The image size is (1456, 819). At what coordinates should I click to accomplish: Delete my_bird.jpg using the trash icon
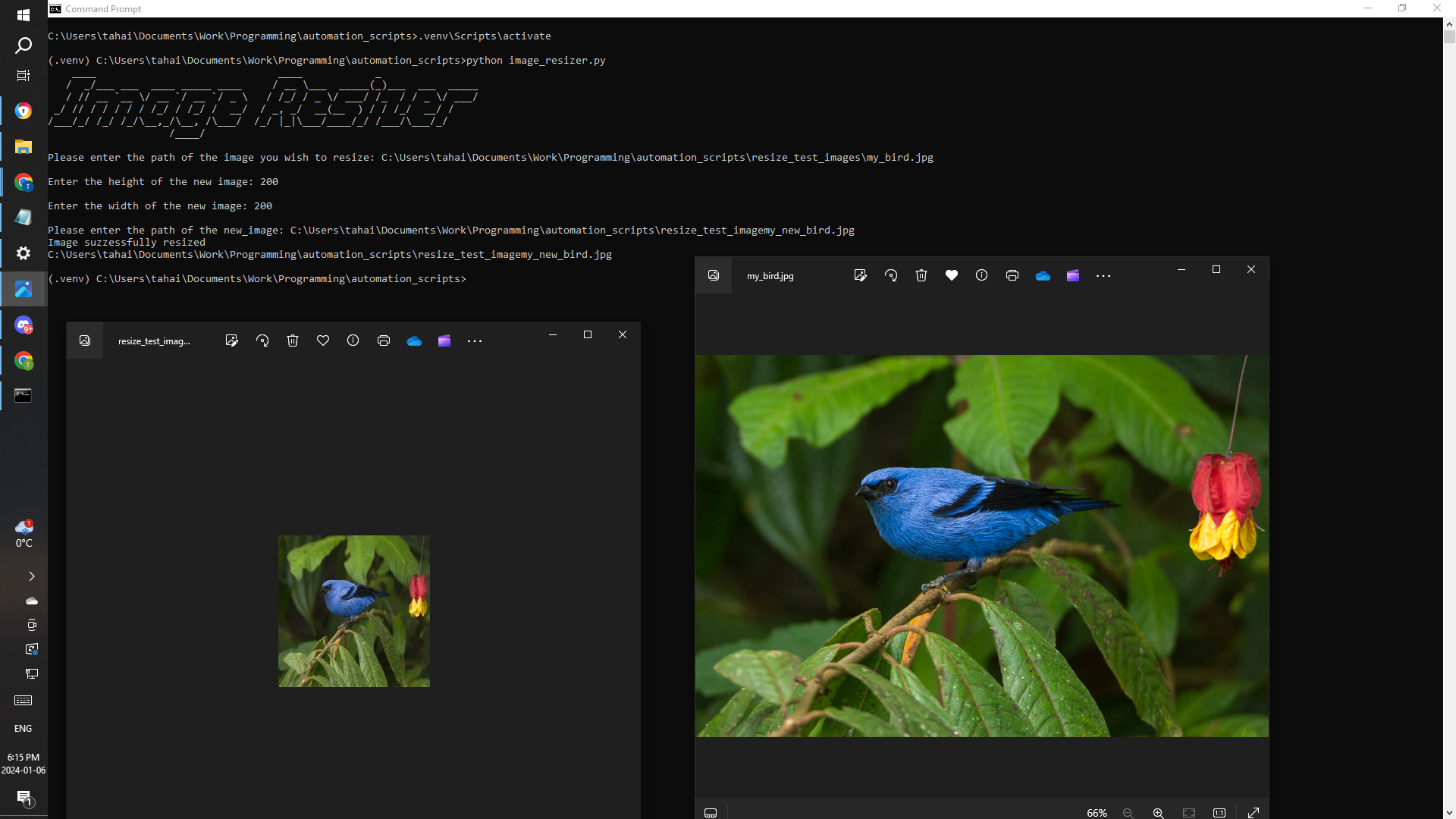click(x=921, y=276)
